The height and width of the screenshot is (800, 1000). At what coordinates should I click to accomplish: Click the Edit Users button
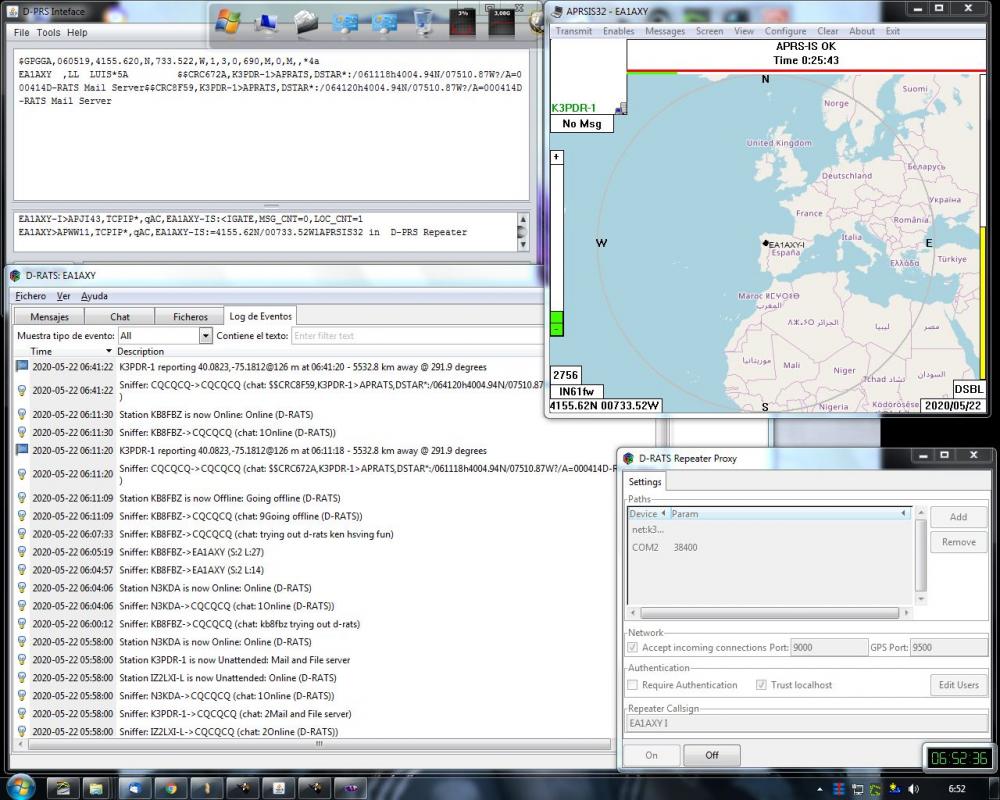coord(958,685)
